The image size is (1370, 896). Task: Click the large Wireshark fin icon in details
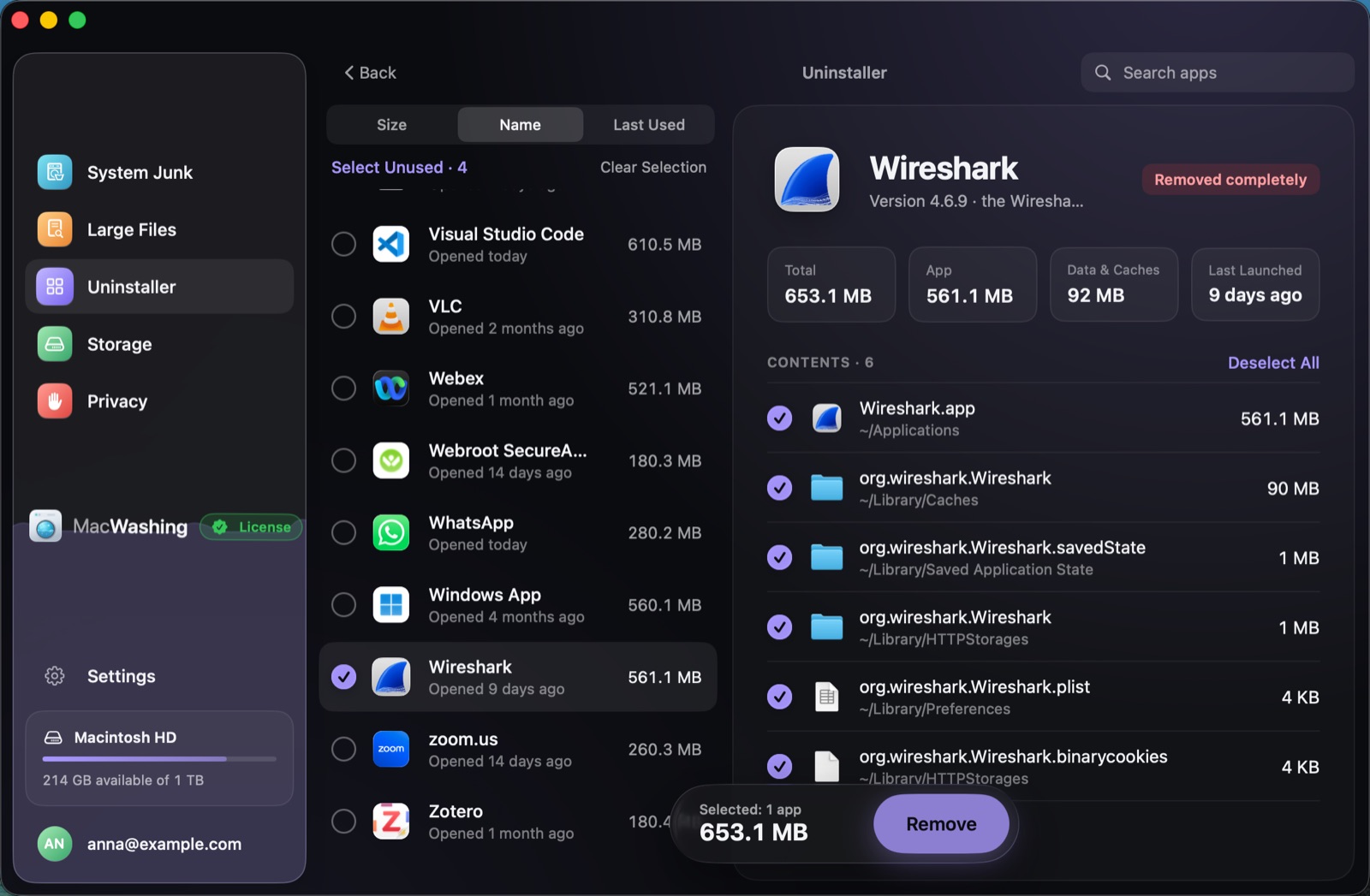[807, 180]
